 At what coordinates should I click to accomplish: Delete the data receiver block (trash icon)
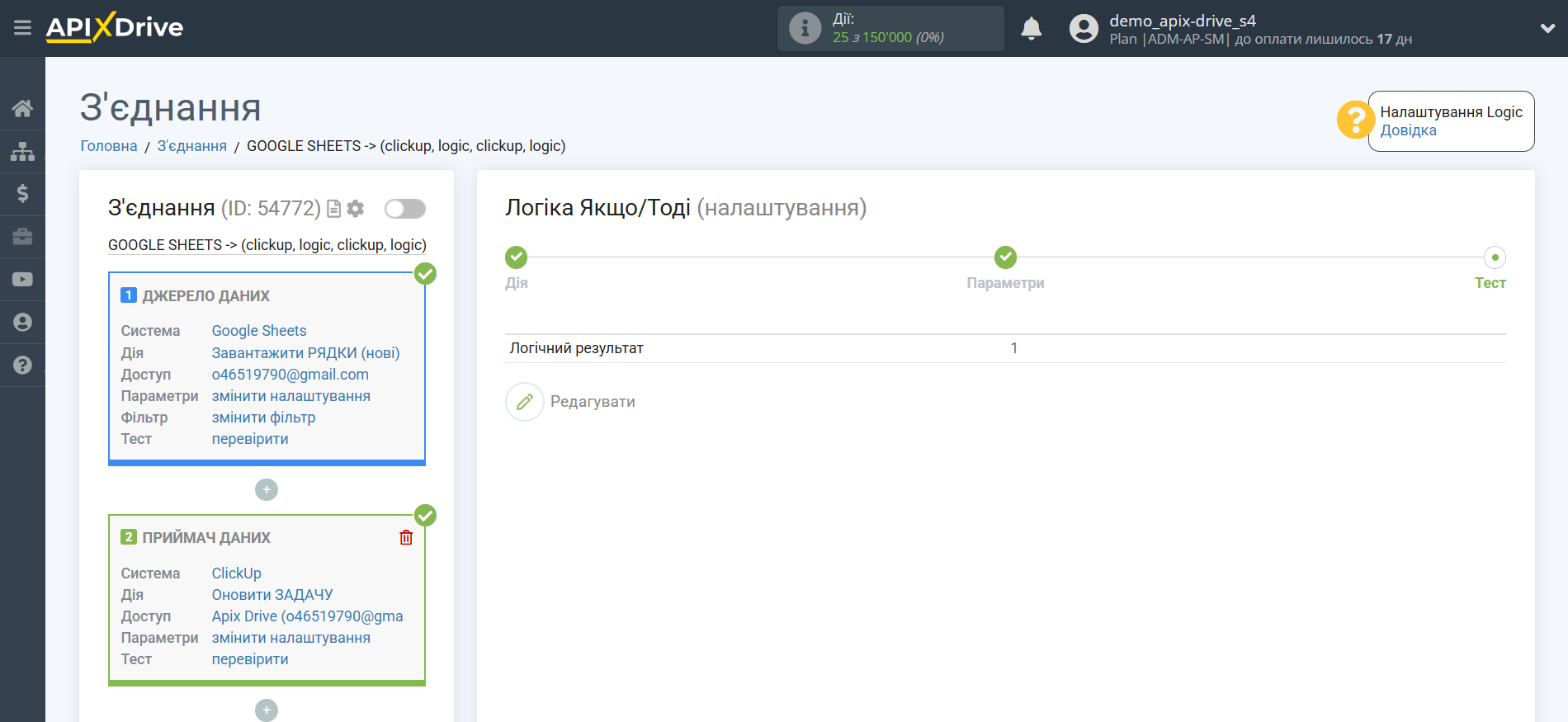(x=406, y=538)
